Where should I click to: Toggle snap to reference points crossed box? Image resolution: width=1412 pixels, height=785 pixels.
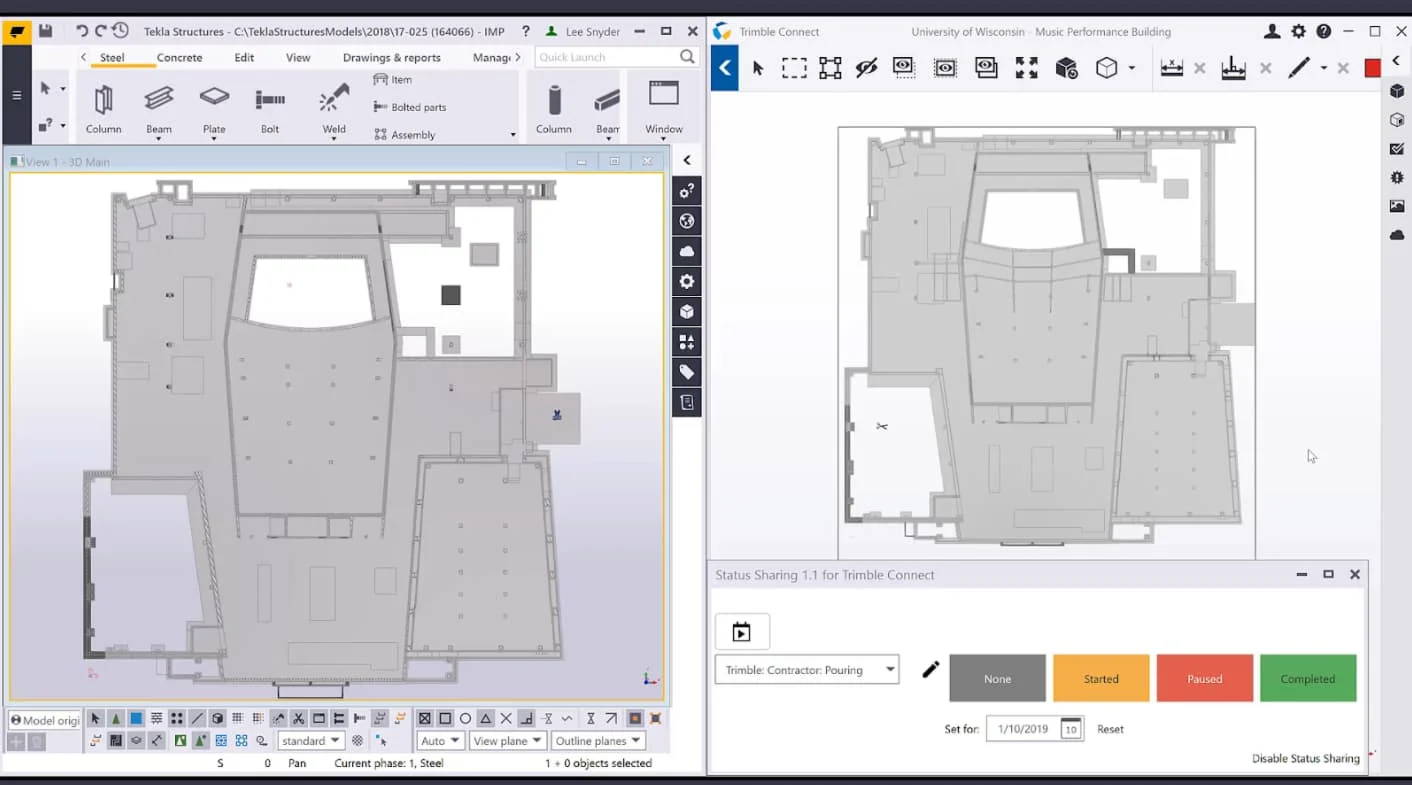tap(424, 718)
